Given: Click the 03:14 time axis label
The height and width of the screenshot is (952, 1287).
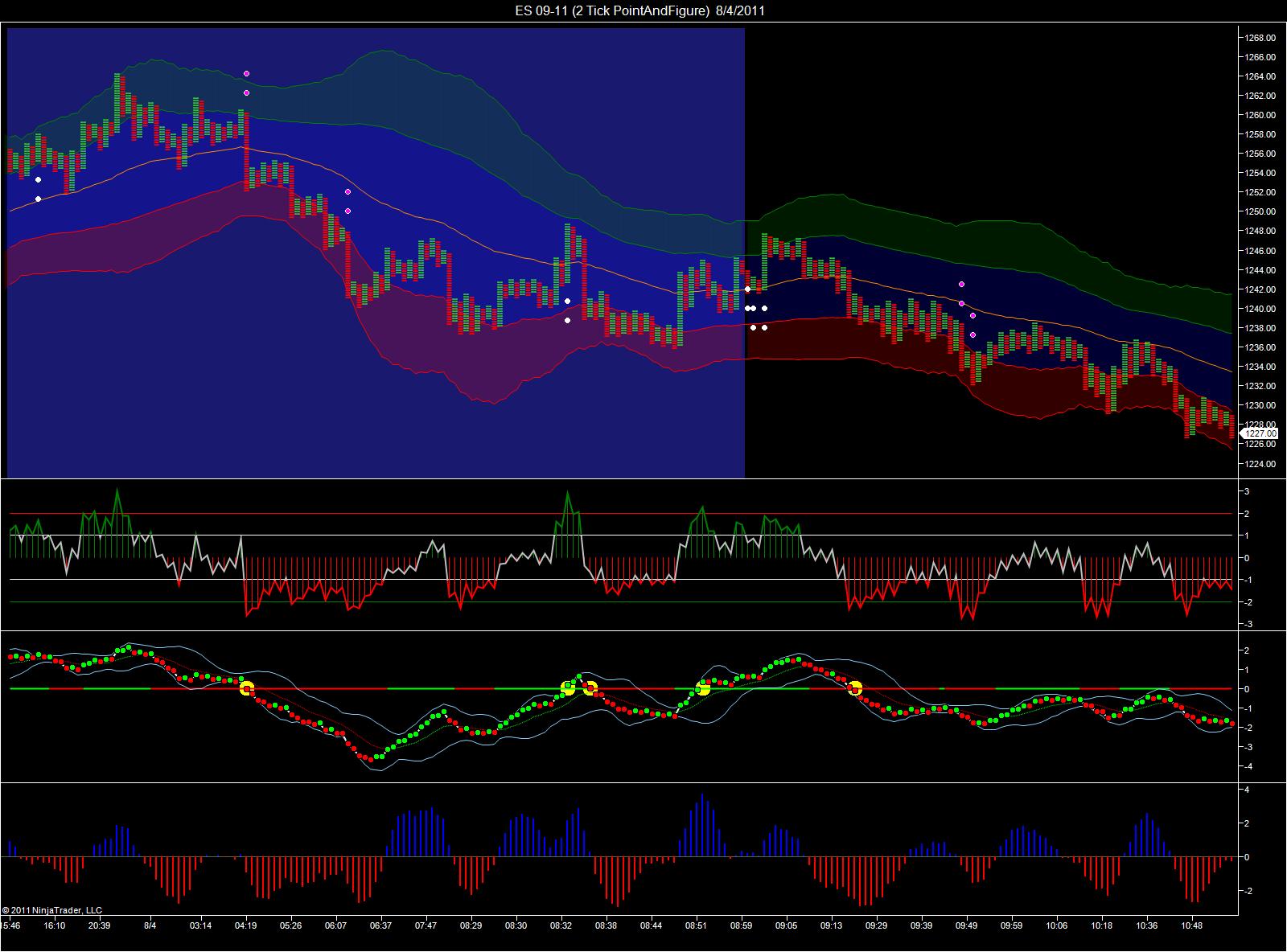Looking at the screenshot, I should [201, 925].
